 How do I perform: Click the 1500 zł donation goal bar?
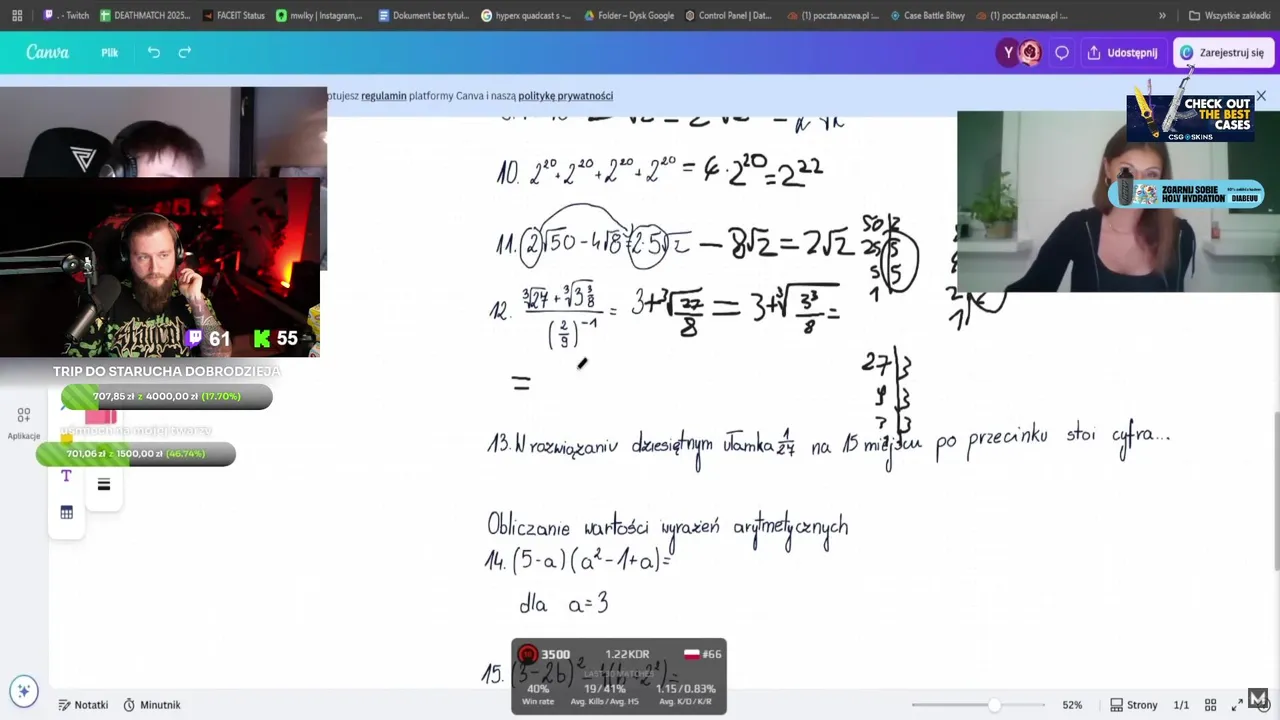point(136,454)
